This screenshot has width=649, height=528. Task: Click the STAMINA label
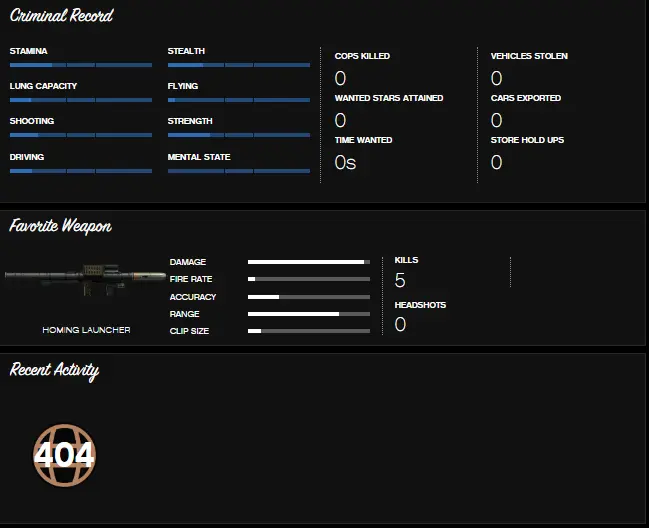pos(29,51)
